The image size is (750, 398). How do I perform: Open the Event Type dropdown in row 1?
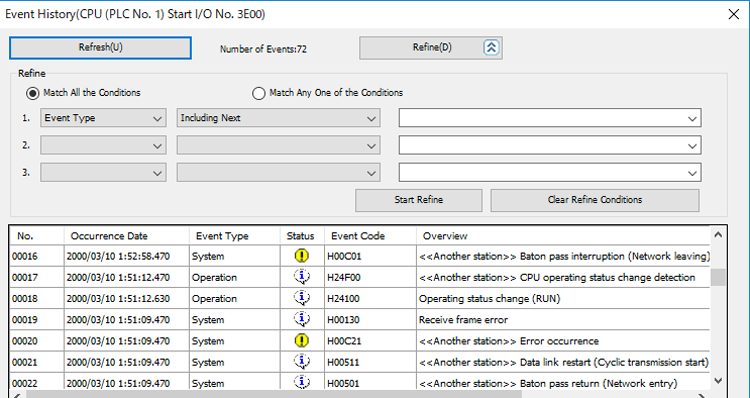coord(103,118)
